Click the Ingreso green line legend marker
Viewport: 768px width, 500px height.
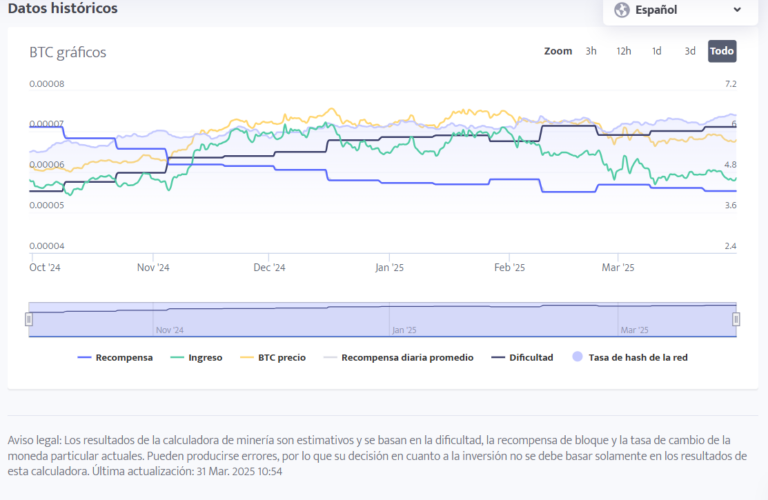[x=177, y=357]
